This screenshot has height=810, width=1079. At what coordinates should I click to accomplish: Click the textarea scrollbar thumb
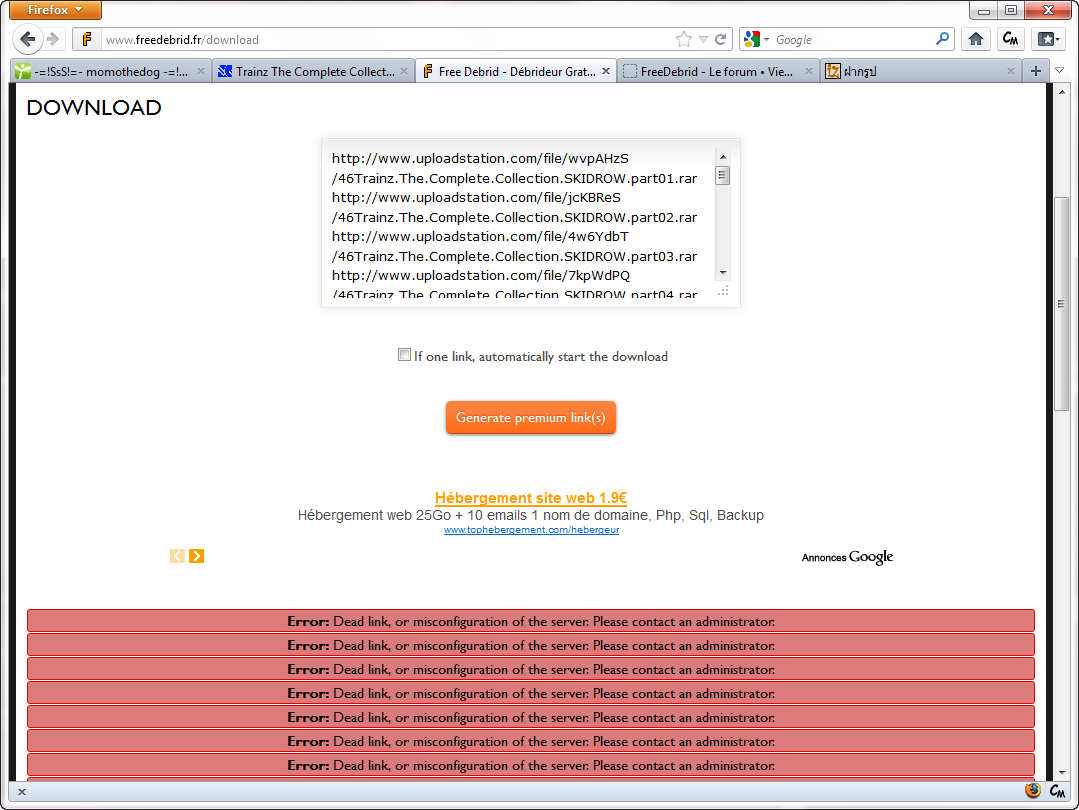coord(723,175)
